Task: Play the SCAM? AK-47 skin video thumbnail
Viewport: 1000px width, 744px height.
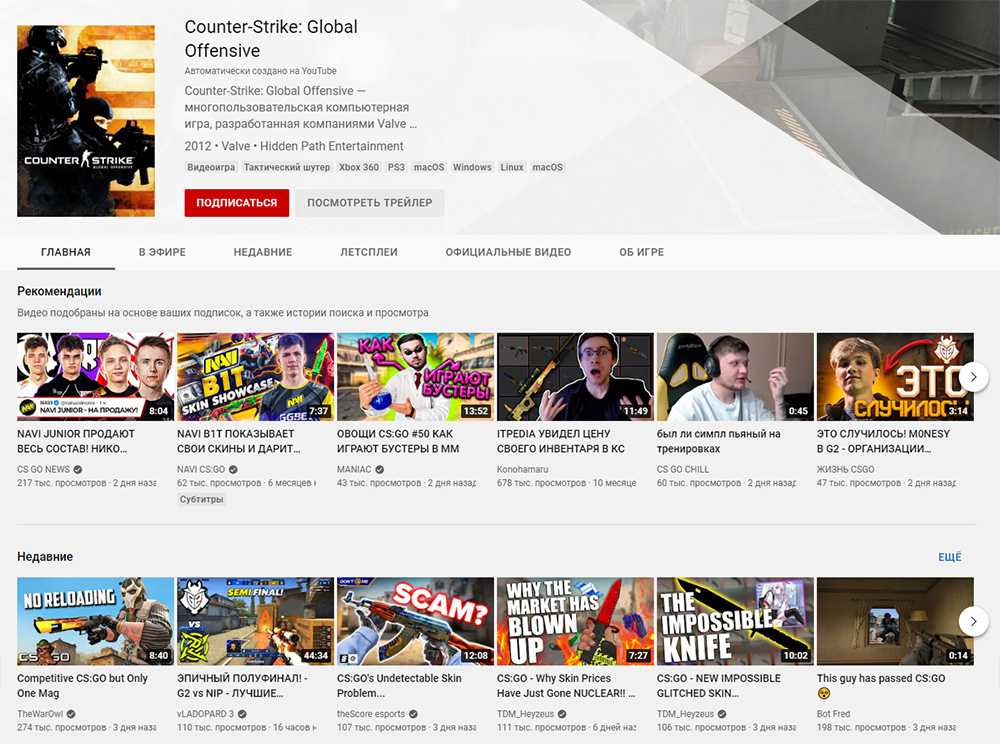Action: click(415, 621)
